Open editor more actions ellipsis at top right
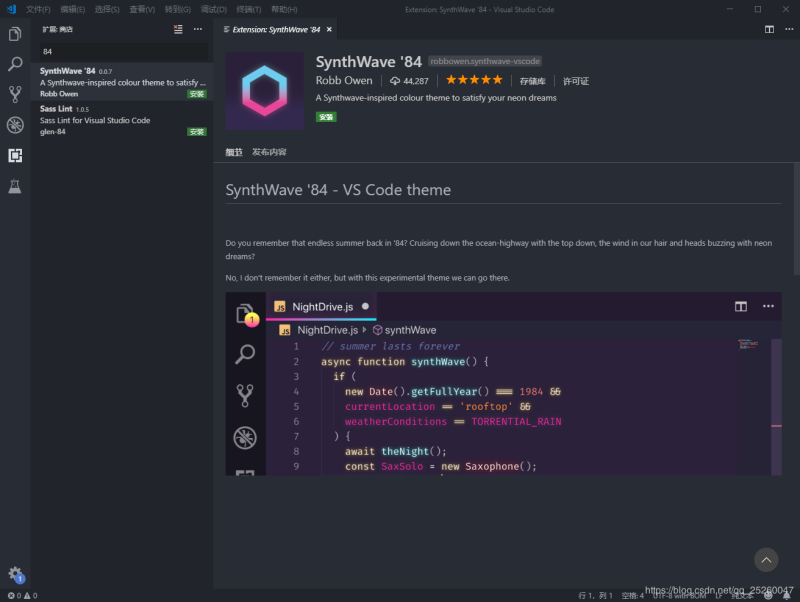The height and width of the screenshot is (602, 800). tap(789, 30)
